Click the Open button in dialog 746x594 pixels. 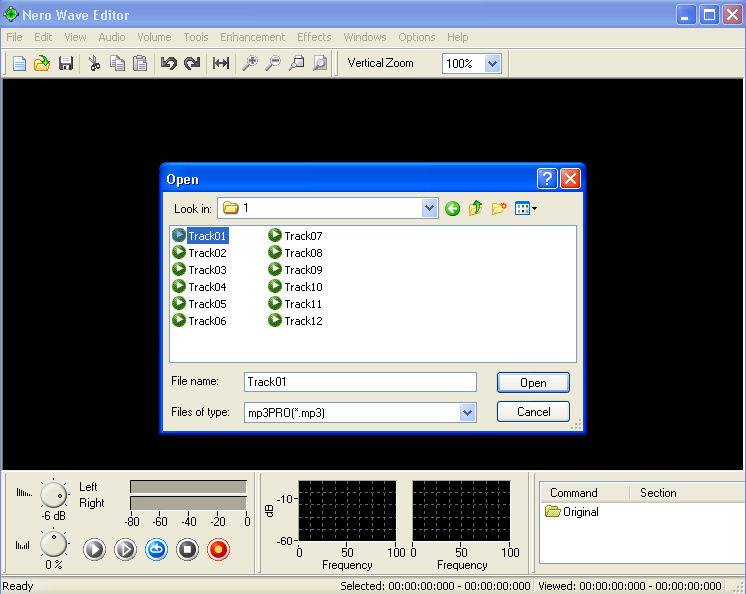pyautogui.click(x=533, y=382)
